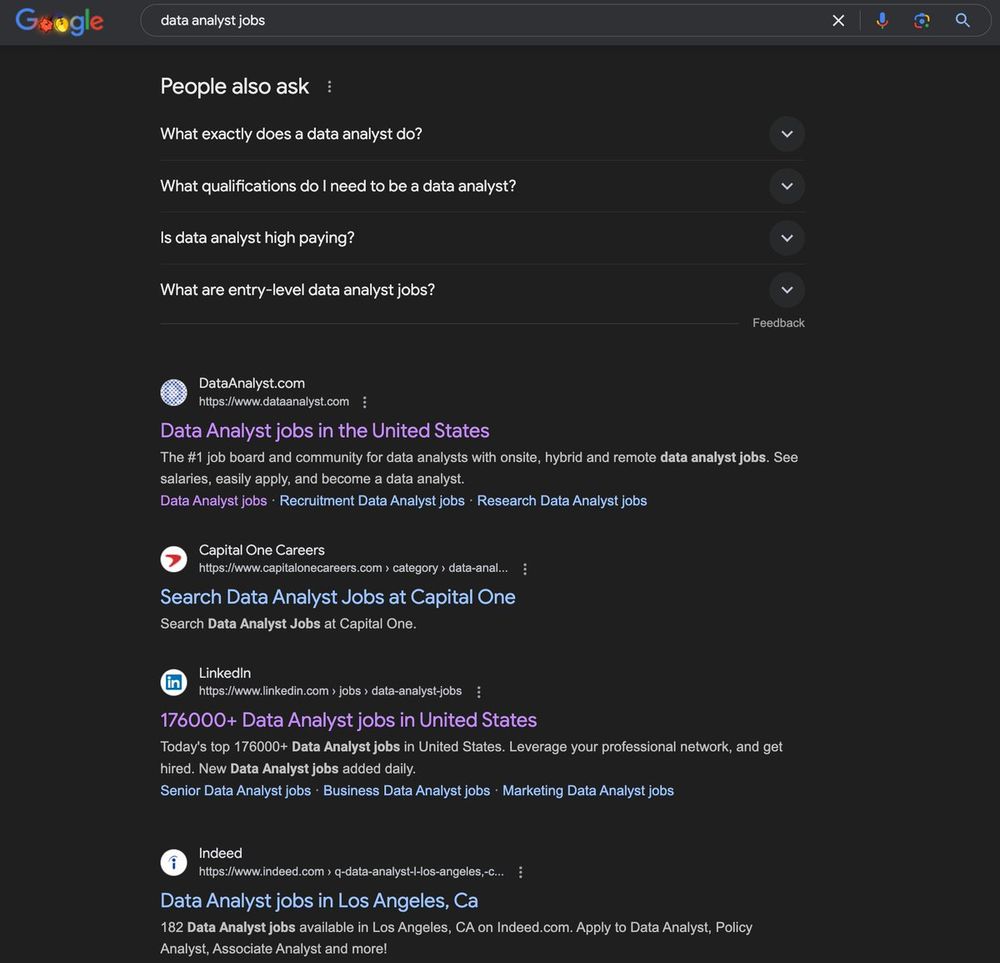Open 'Senior Data Analyst jobs' sitelink

click(235, 790)
